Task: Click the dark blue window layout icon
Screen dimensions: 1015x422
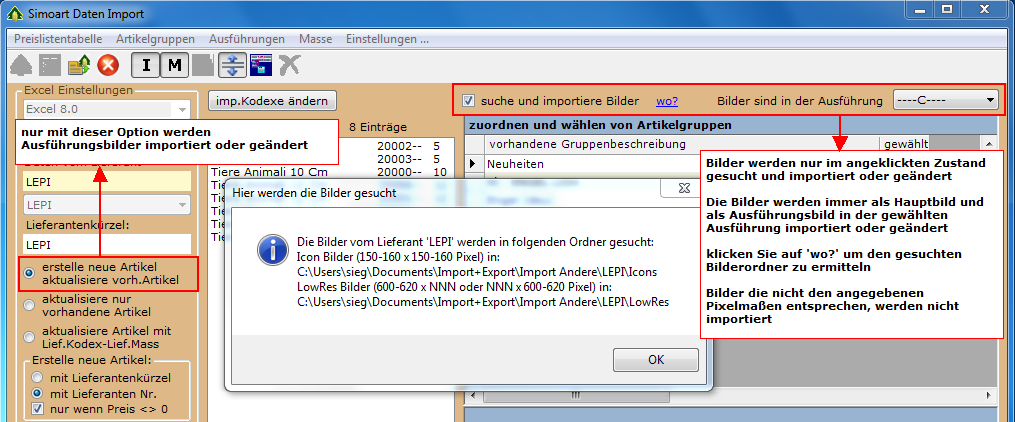Action: 261,66
